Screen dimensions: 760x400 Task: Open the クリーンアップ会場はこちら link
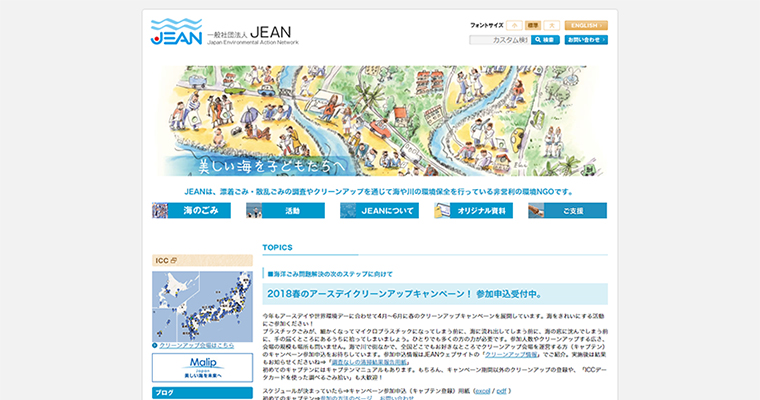[196, 346]
